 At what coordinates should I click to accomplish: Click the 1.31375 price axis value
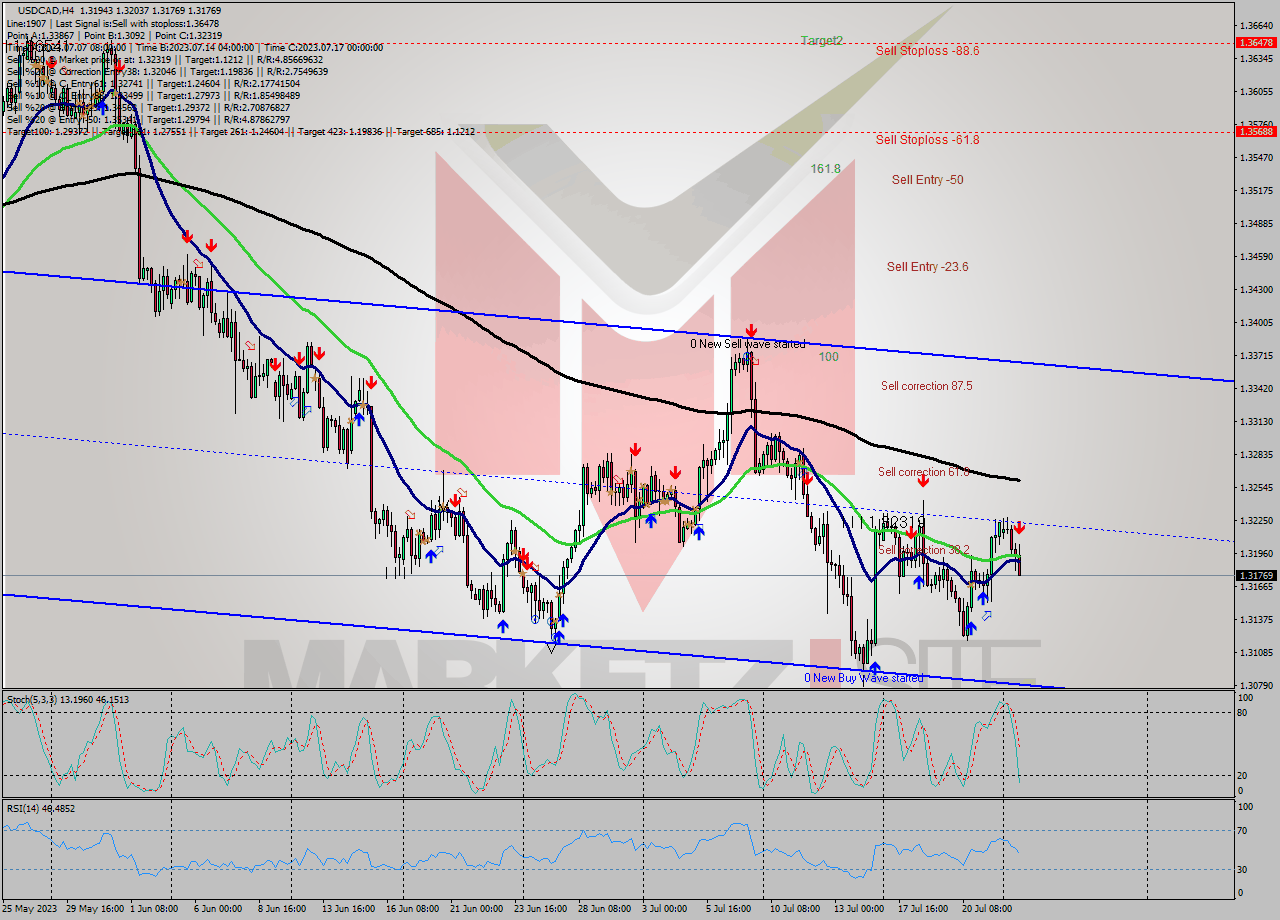pos(1255,619)
